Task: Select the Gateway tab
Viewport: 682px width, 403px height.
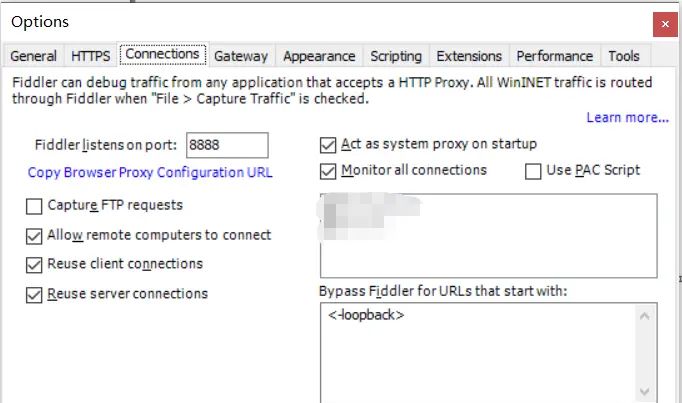Action: click(241, 56)
